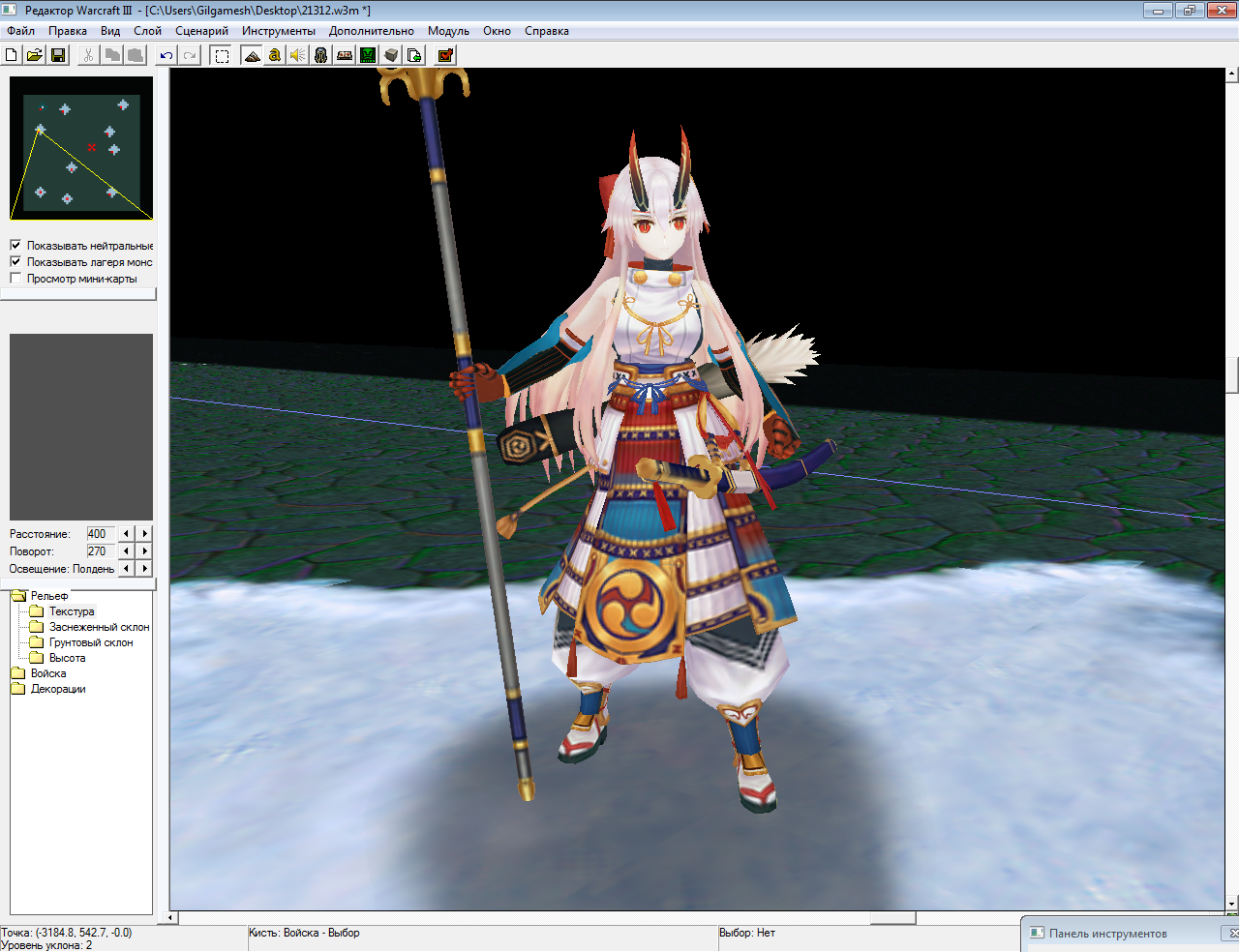Increase Поворот with right arrow
Screen dimensions: 1239x952
pyautogui.click(x=145, y=550)
